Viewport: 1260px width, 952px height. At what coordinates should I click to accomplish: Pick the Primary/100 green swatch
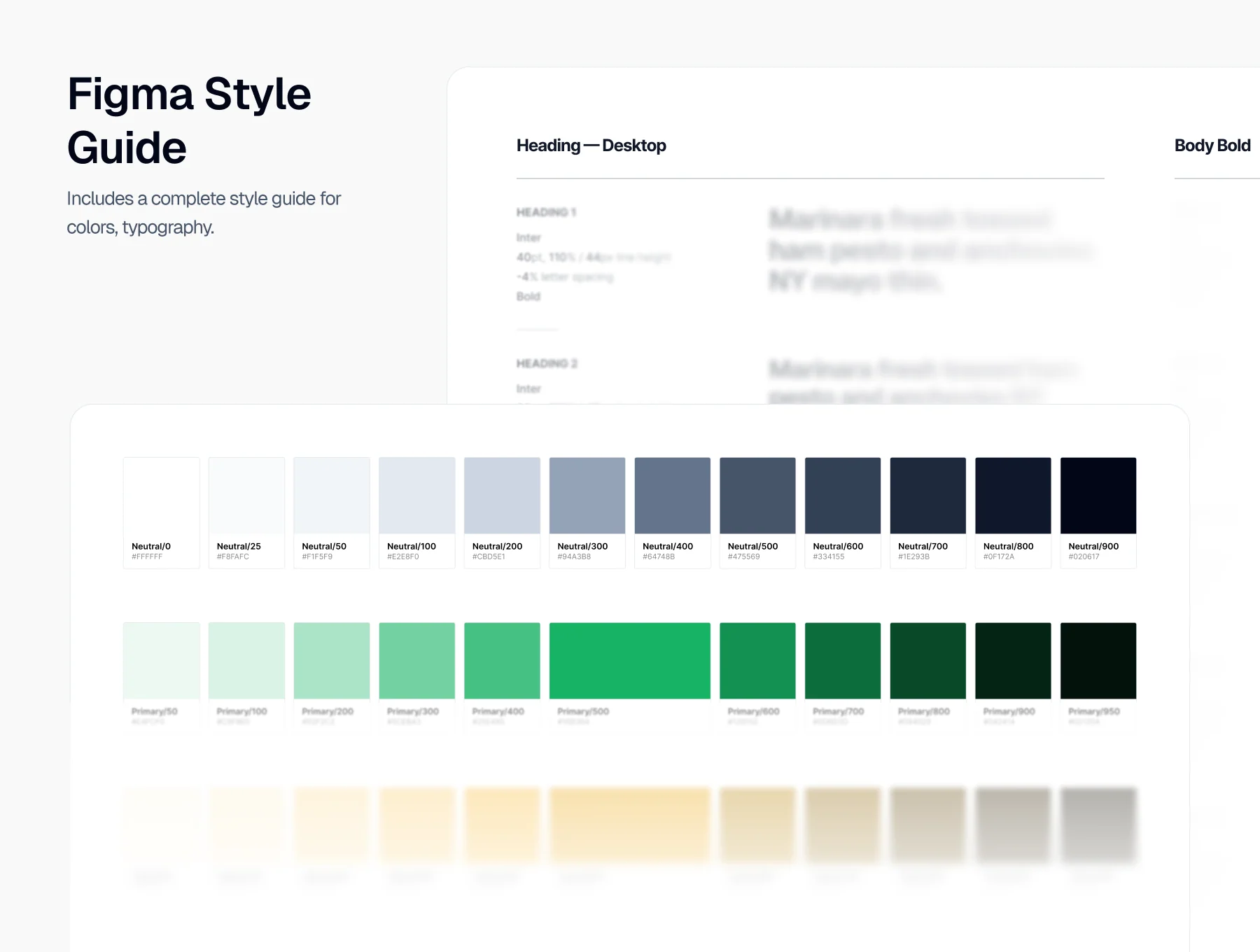click(246, 661)
